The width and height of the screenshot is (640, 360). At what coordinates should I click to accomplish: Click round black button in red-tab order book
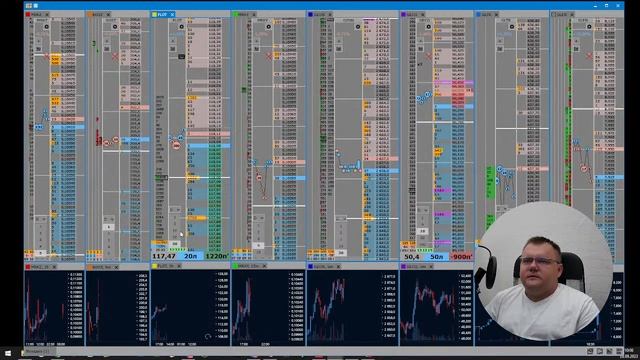coord(47,27)
